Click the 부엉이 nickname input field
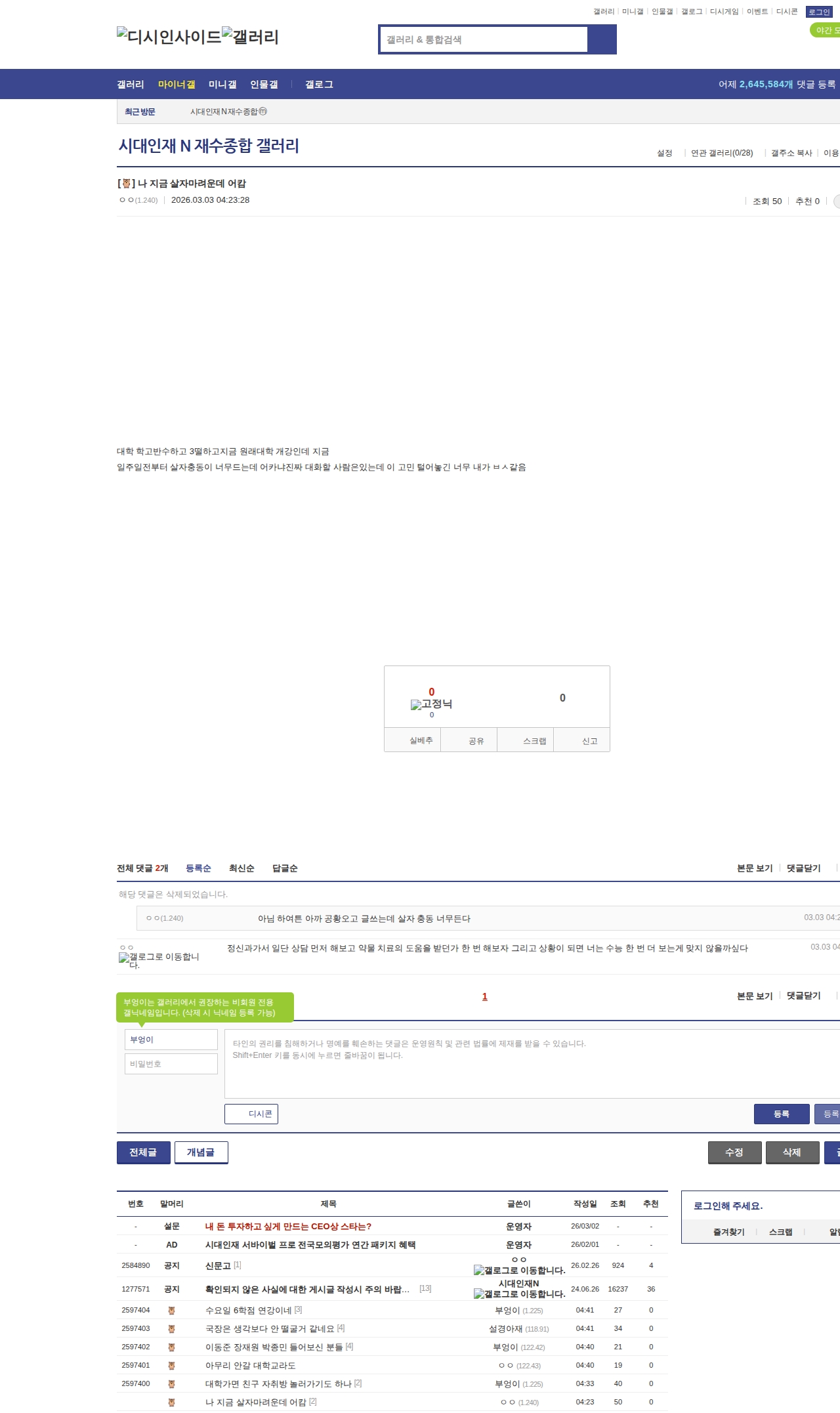This screenshot has width=840, height=1413. click(x=171, y=1040)
